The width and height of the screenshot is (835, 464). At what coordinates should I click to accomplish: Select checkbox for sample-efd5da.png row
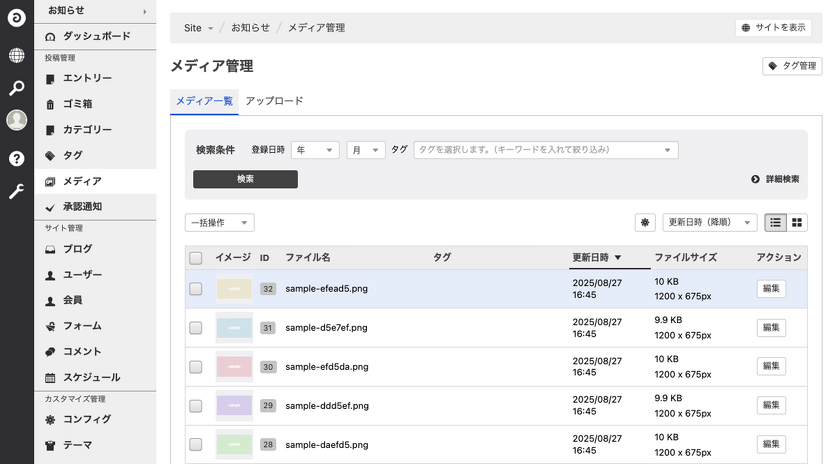click(196, 367)
